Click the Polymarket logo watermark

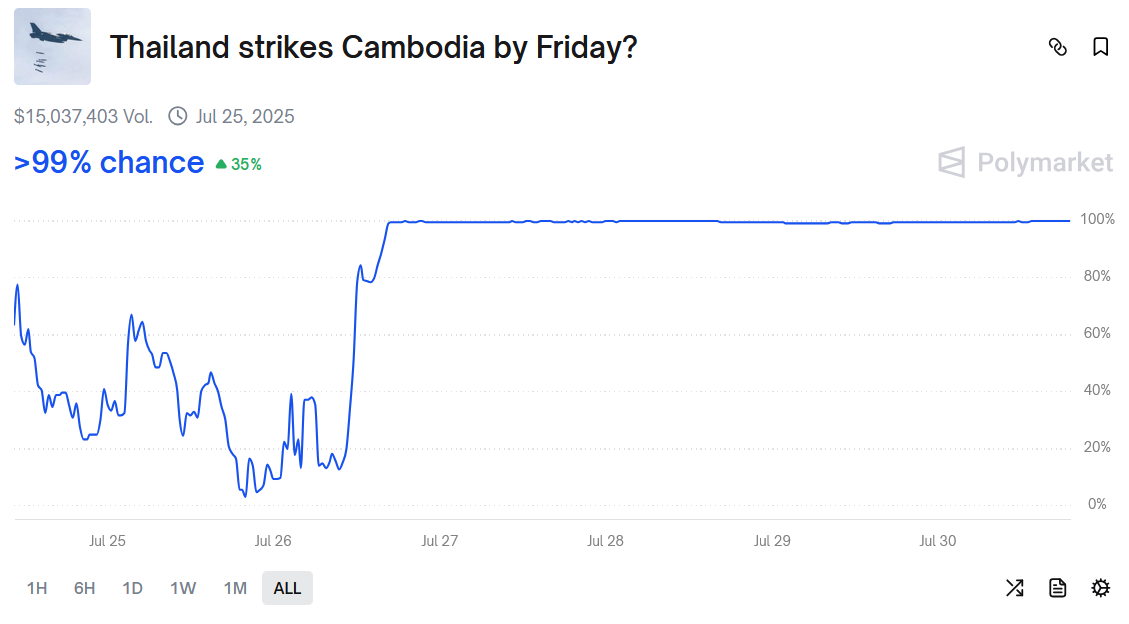(1025, 162)
